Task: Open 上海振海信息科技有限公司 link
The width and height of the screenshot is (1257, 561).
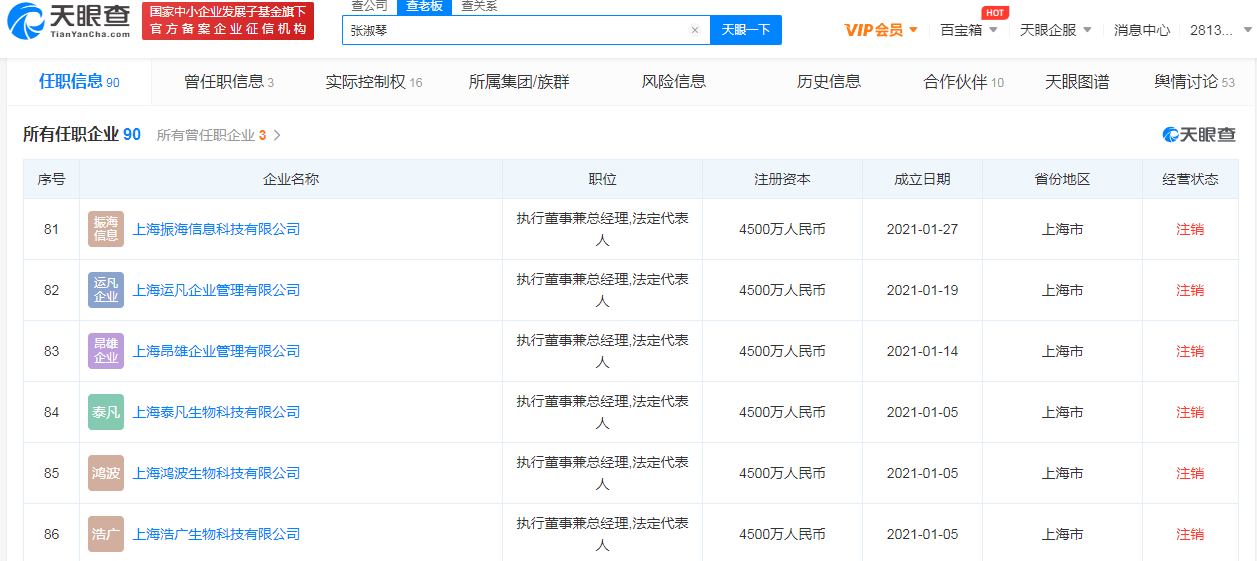Action: tap(216, 229)
